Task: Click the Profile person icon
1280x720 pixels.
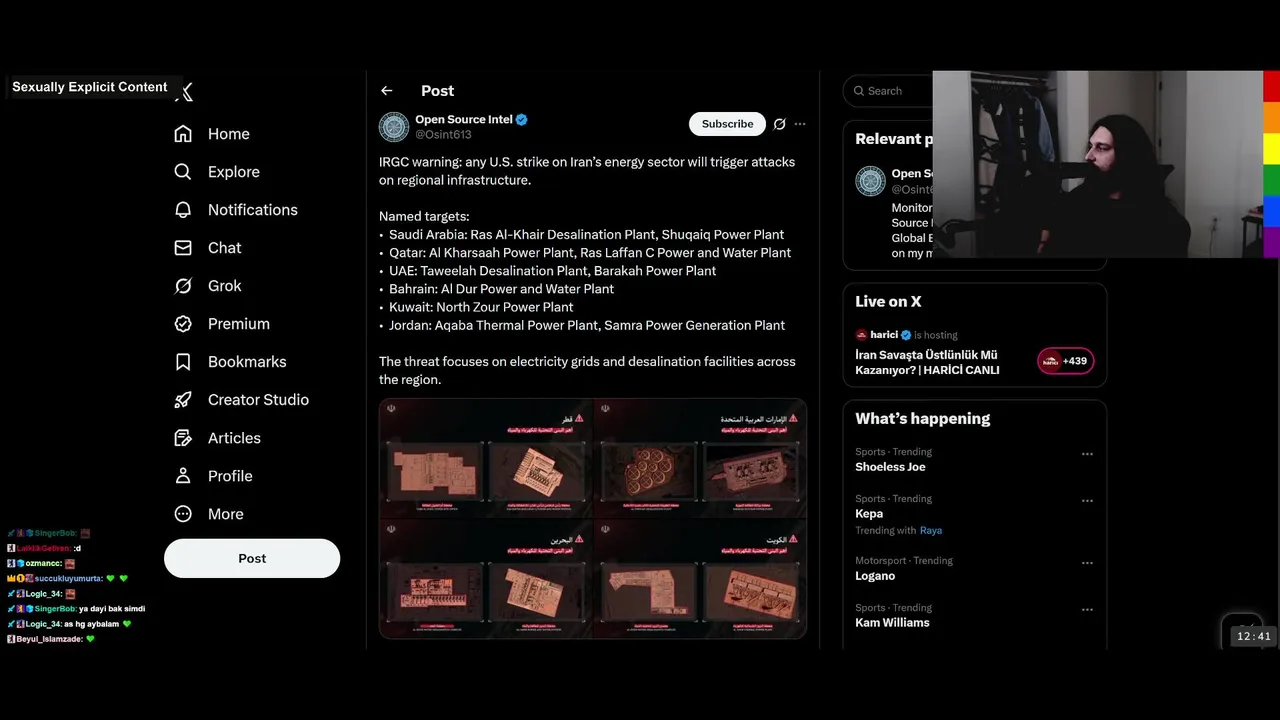Action: (x=183, y=476)
